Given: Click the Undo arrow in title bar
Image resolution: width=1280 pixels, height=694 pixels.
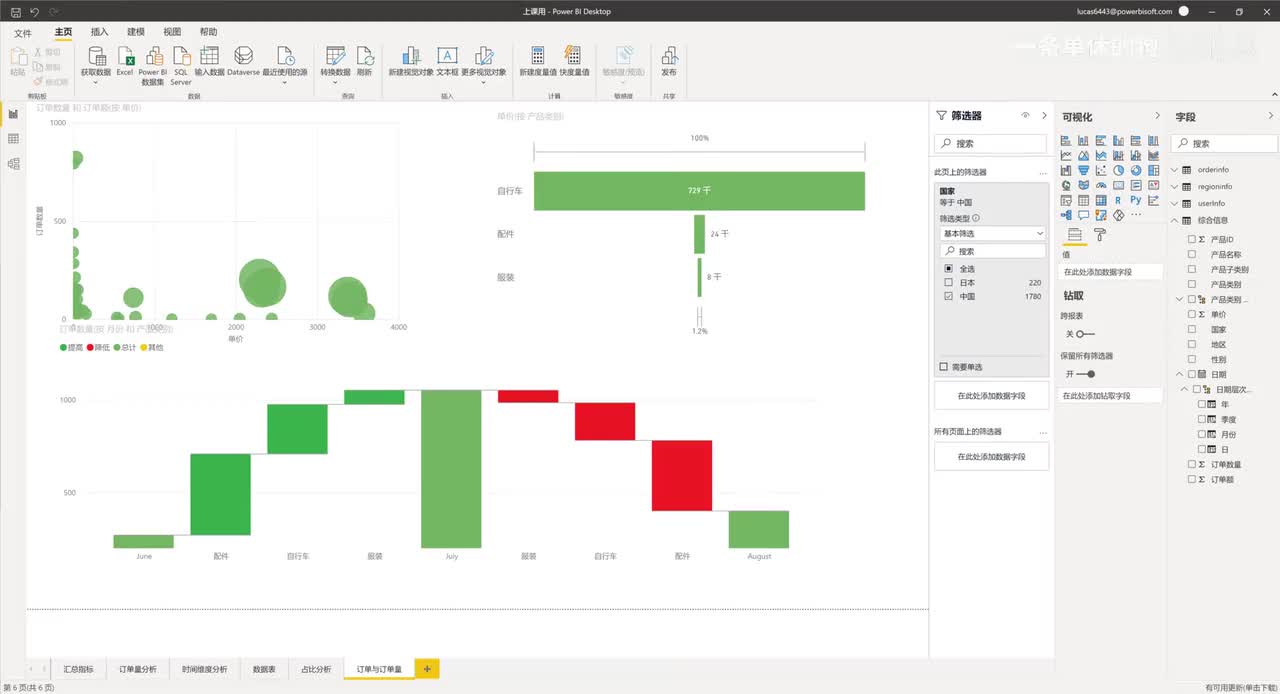Looking at the screenshot, I should coord(33,11).
